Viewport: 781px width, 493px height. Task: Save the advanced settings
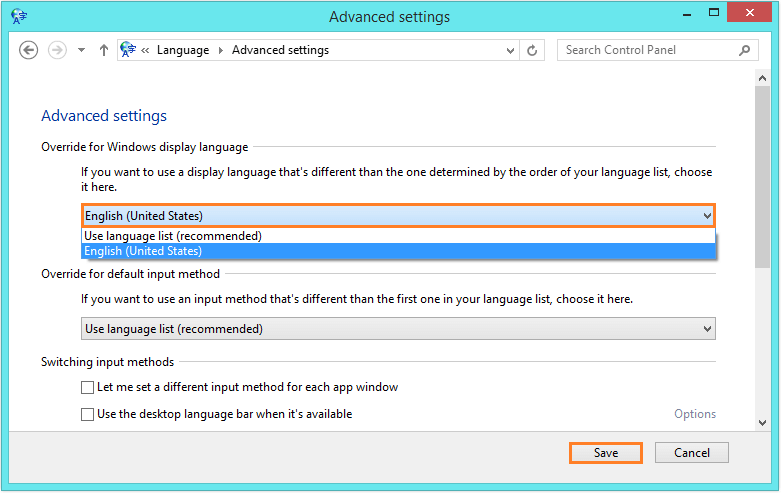(x=606, y=453)
